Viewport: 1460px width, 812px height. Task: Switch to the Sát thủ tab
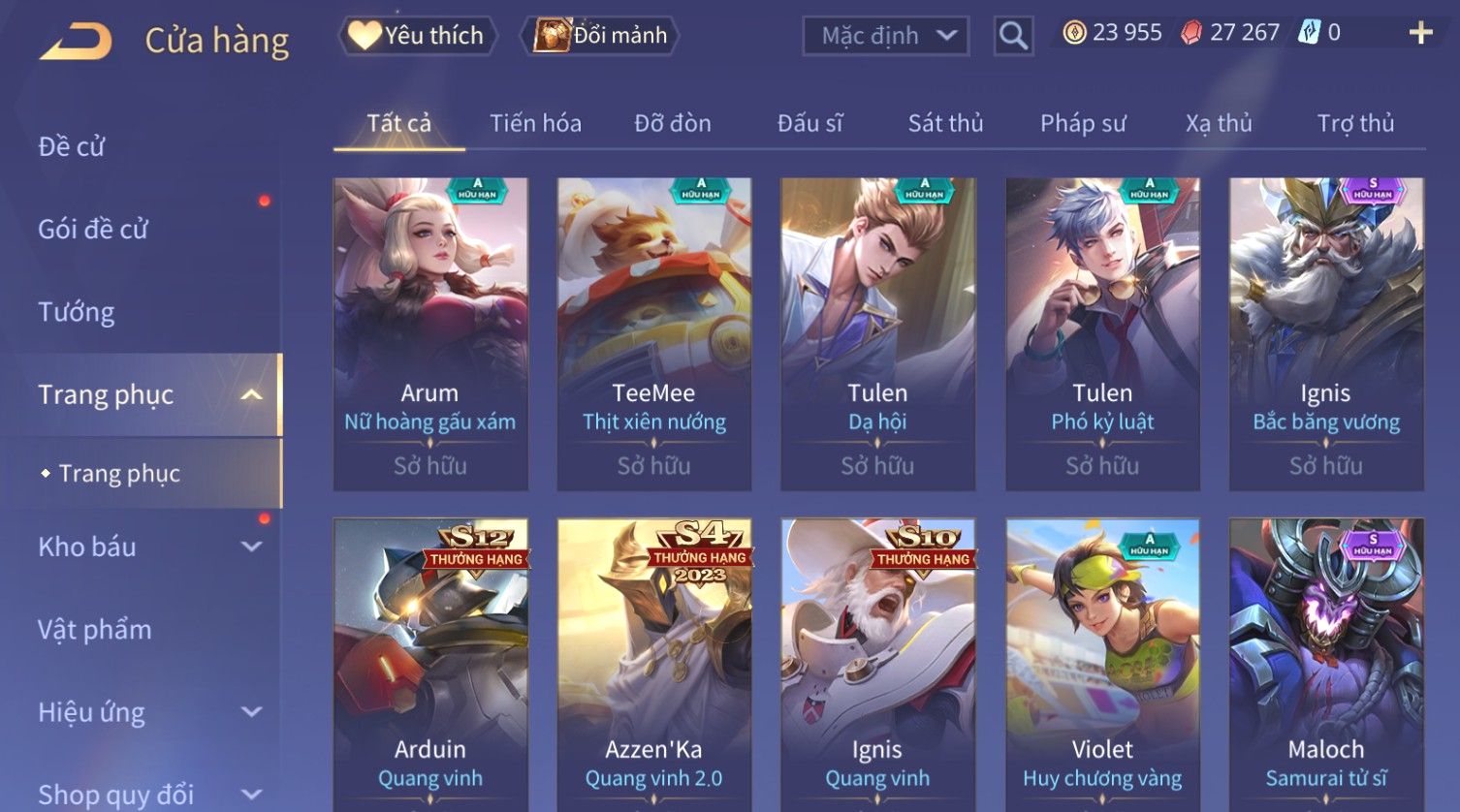[x=945, y=123]
